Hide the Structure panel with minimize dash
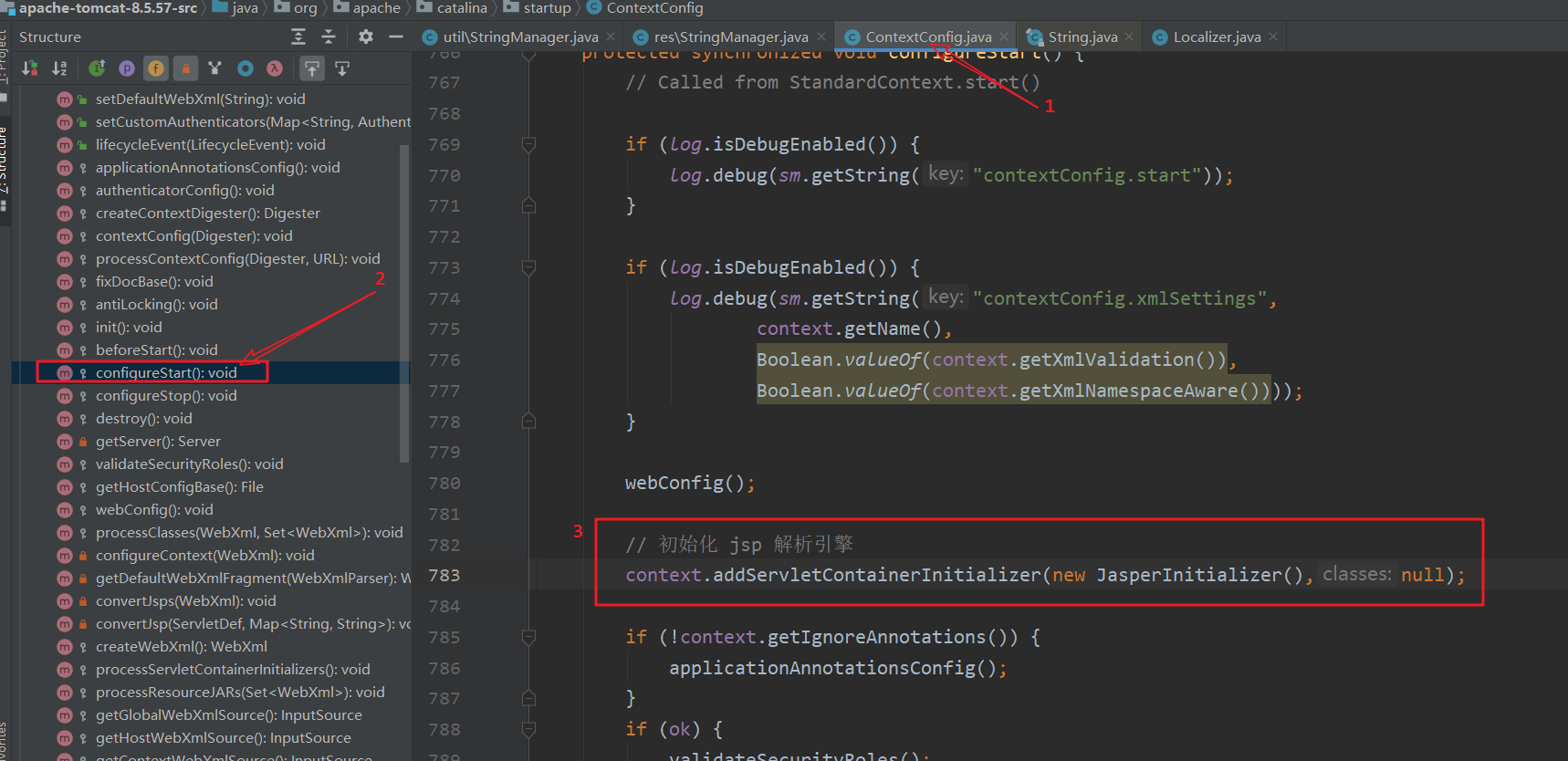 pos(396,36)
